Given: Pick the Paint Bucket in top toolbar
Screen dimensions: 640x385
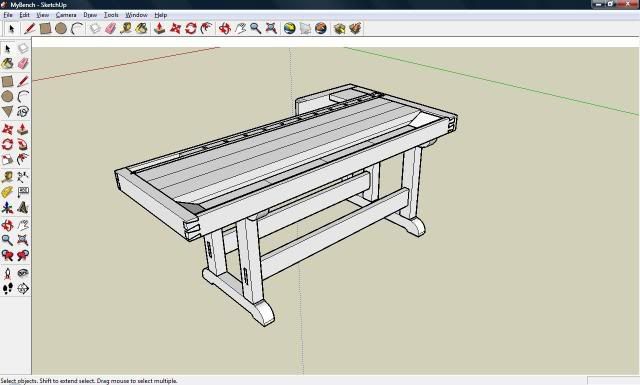Looking at the screenshot, I should 141,29.
